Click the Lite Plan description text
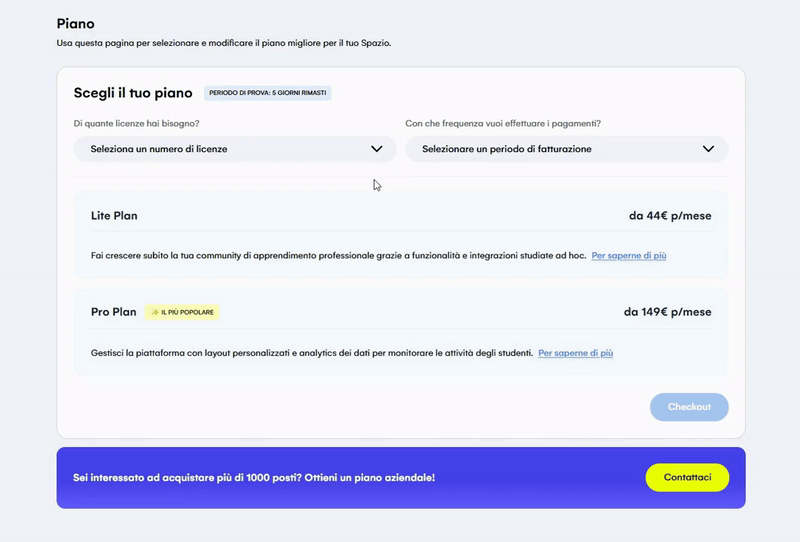Screen dimensions: 800x542 tap(338, 256)
